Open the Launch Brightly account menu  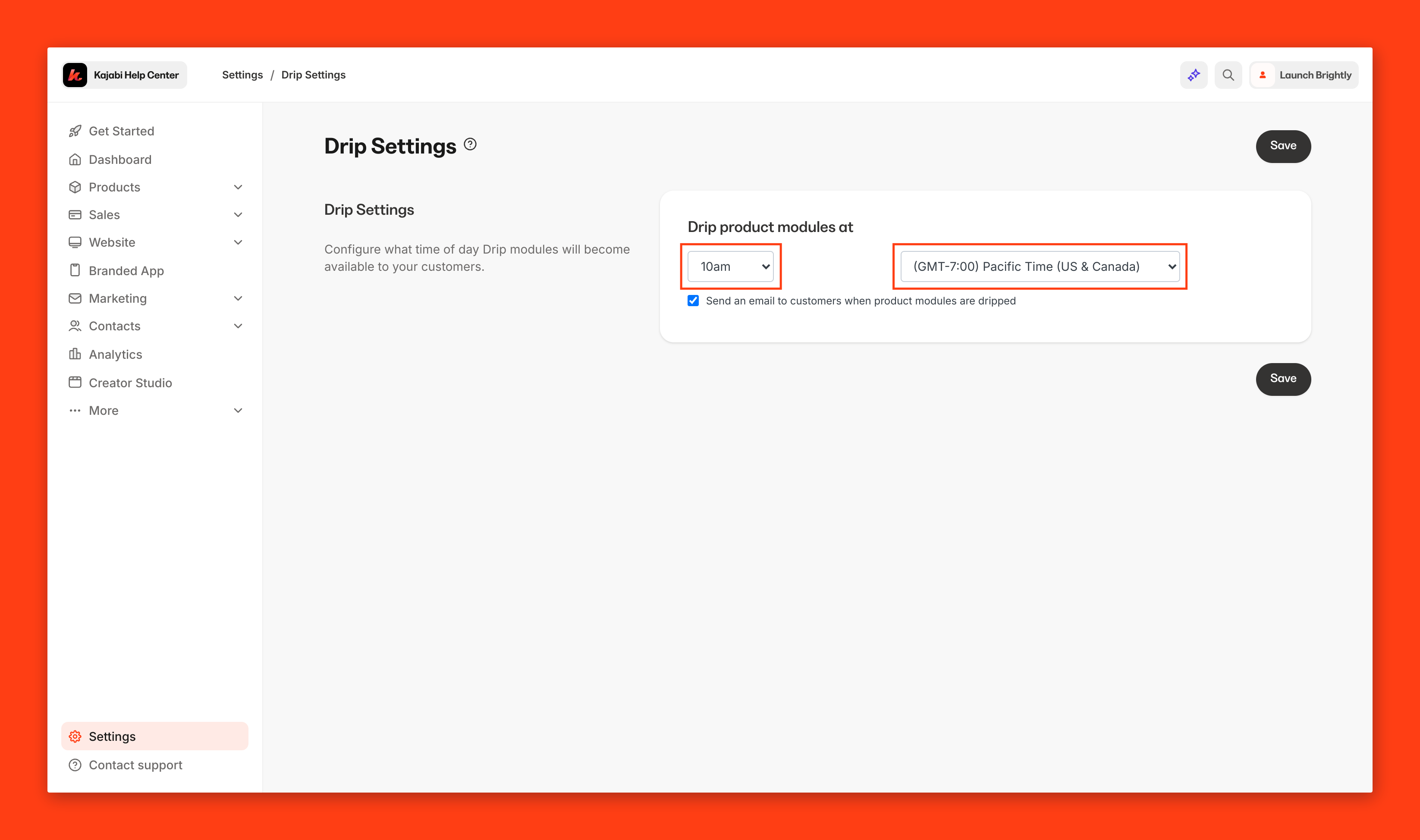[1304, 75]
